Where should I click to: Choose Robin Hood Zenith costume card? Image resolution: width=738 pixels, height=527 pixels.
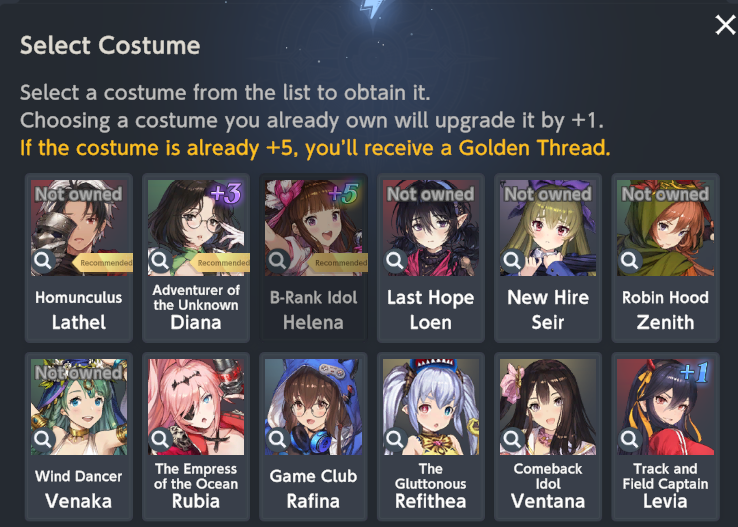665,258
